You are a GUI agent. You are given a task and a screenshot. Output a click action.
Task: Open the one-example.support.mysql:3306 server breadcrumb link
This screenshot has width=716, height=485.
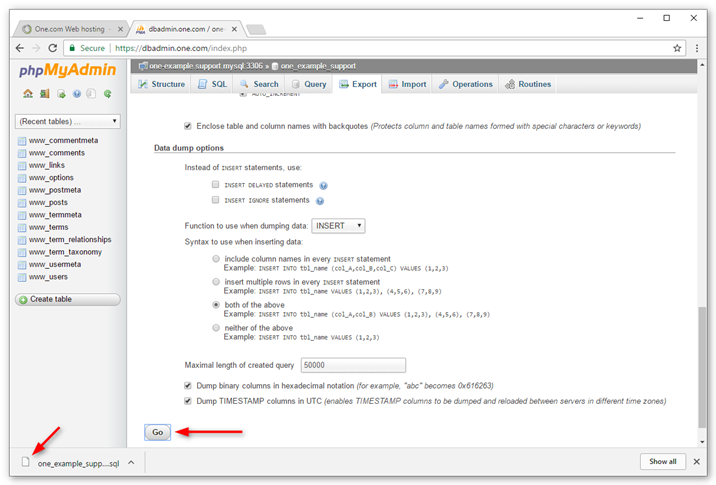click(205, 66)
